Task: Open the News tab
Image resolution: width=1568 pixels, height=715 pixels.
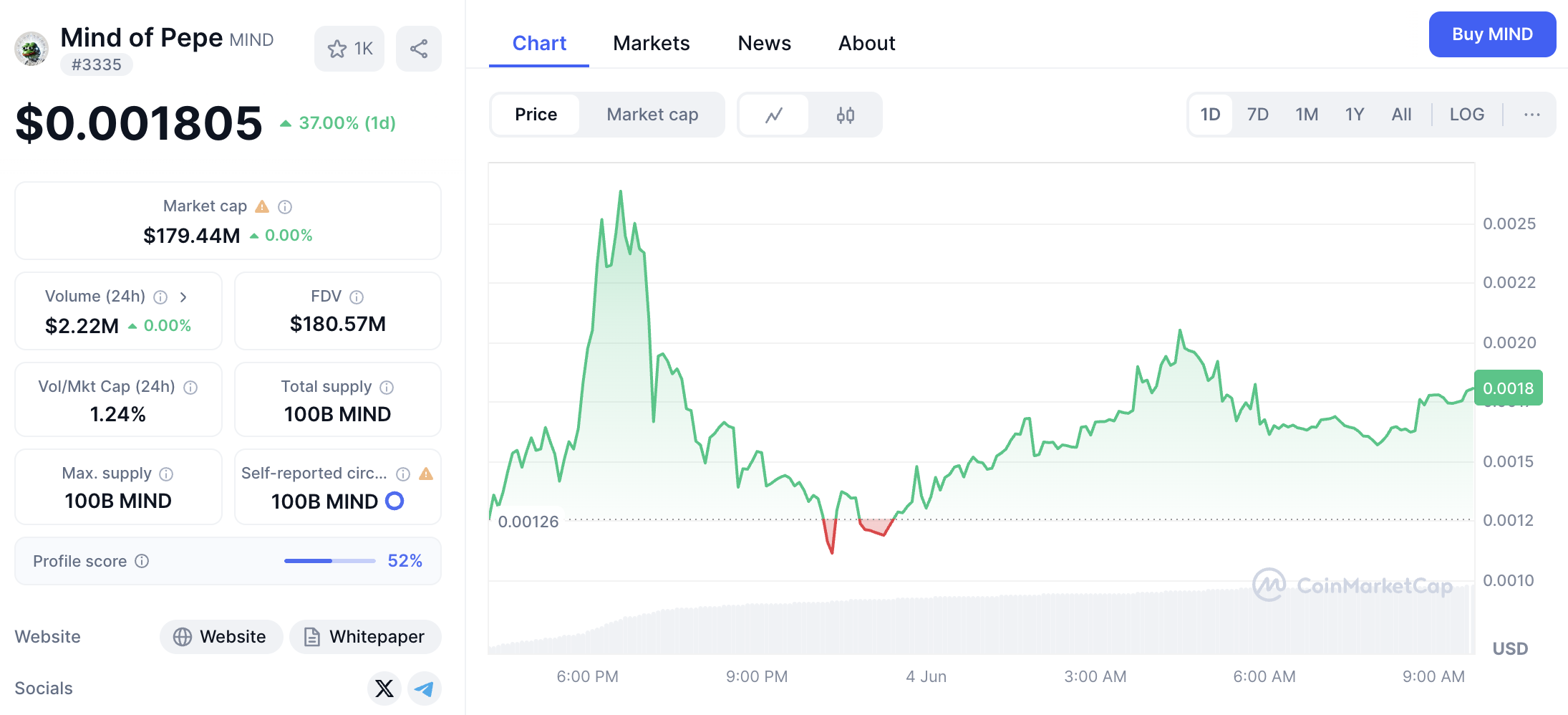Action: pos(765,43)
